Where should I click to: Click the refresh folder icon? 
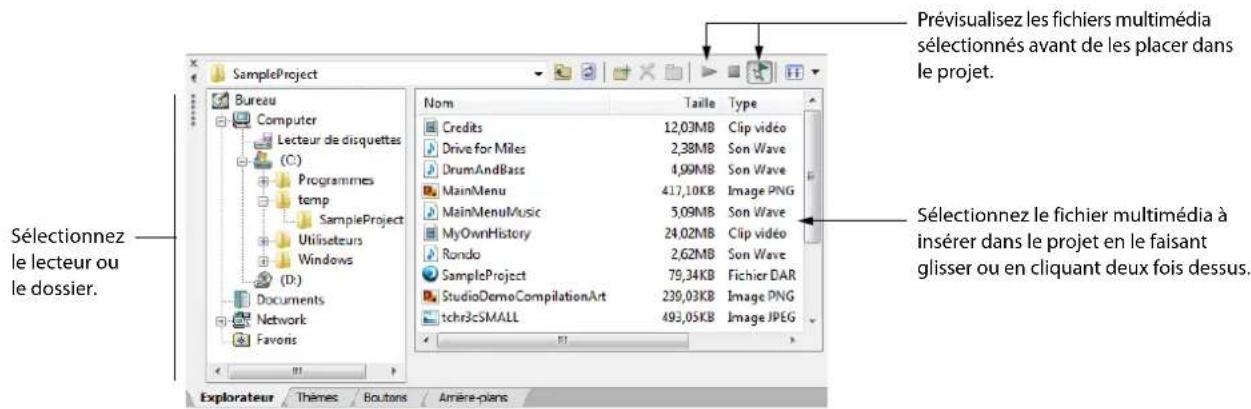click(x=589, y=73)
